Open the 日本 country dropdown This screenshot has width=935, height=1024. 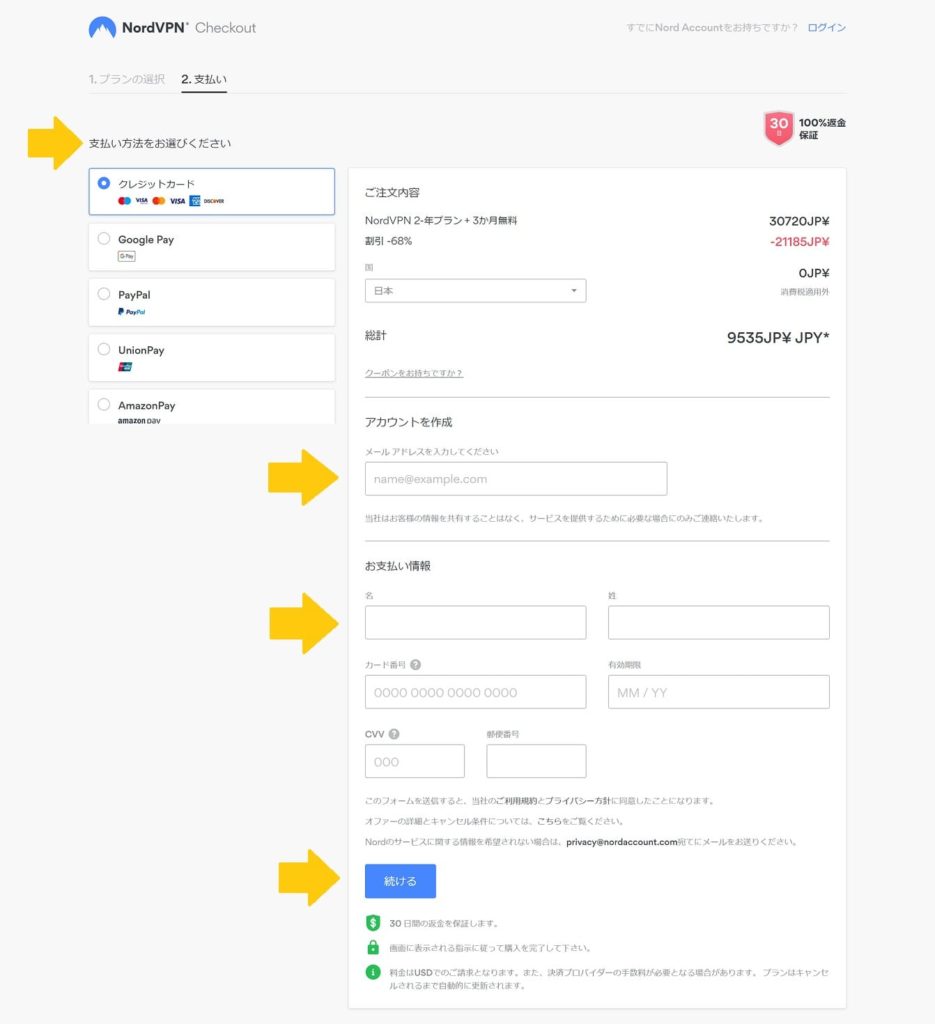475,291
